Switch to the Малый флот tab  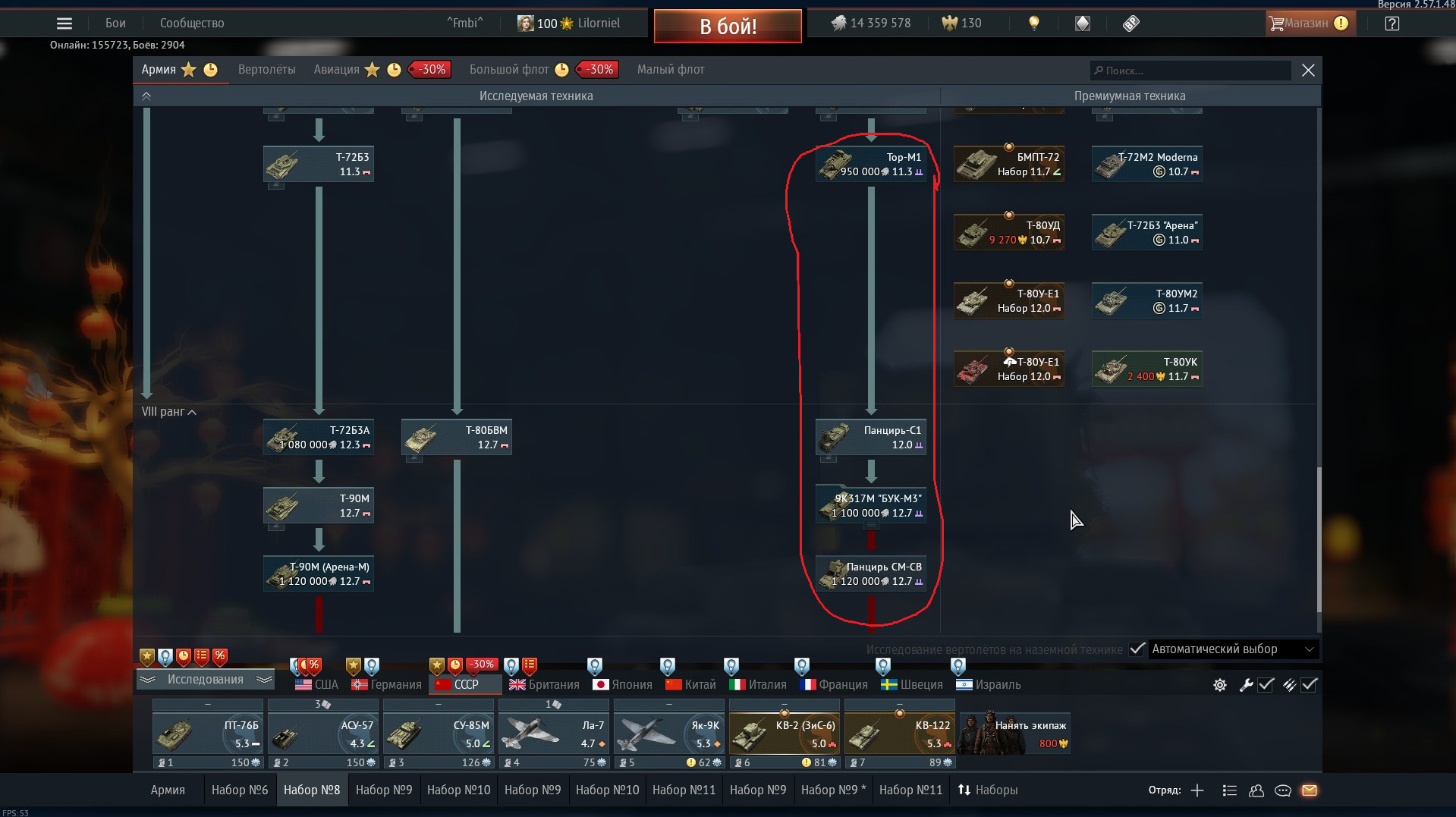[x=671, y=70]
